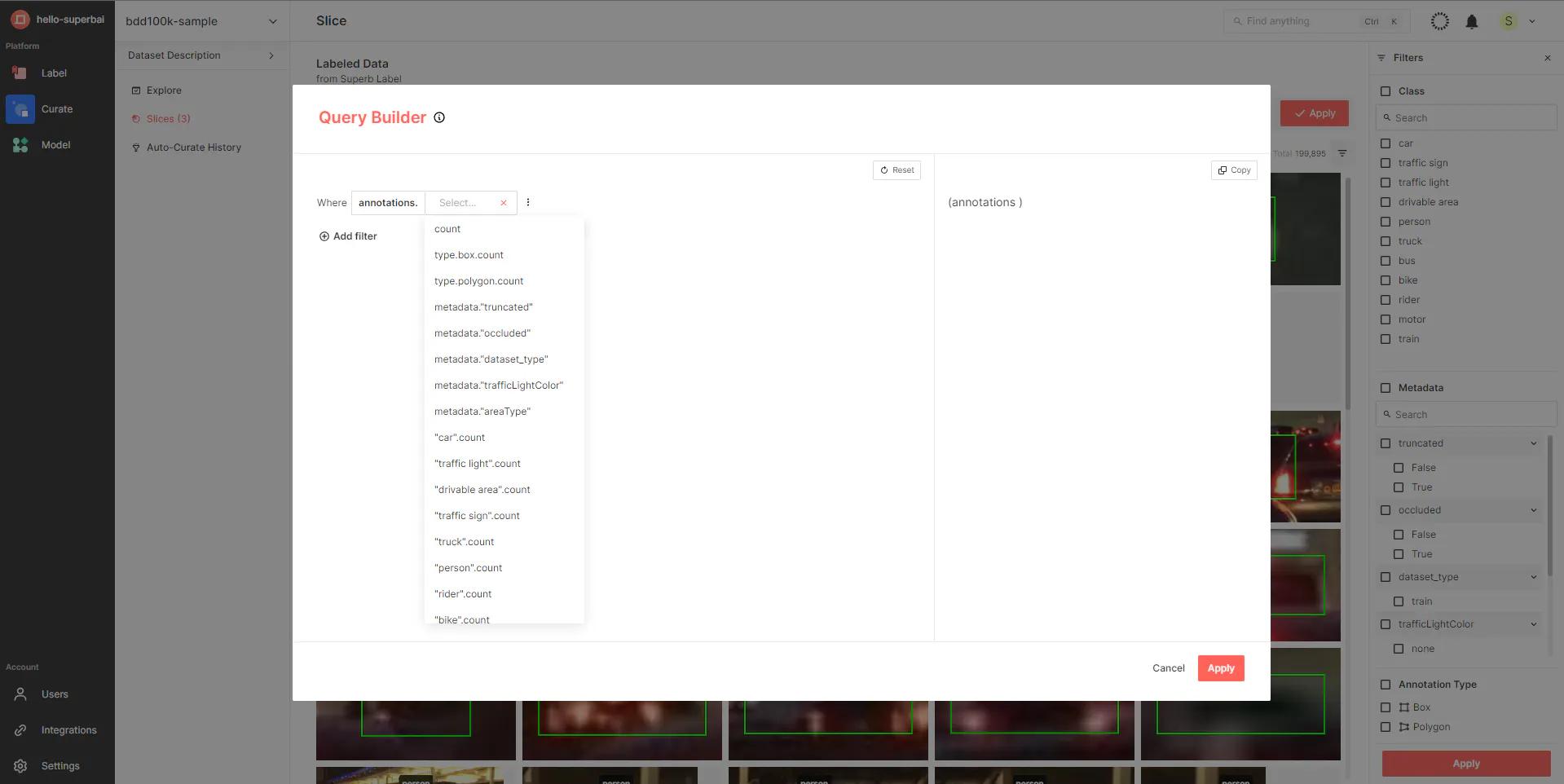Cancel the Query Builder dialog
Viewport: 1564px width, 784px height.
(x=1168, y=668)
